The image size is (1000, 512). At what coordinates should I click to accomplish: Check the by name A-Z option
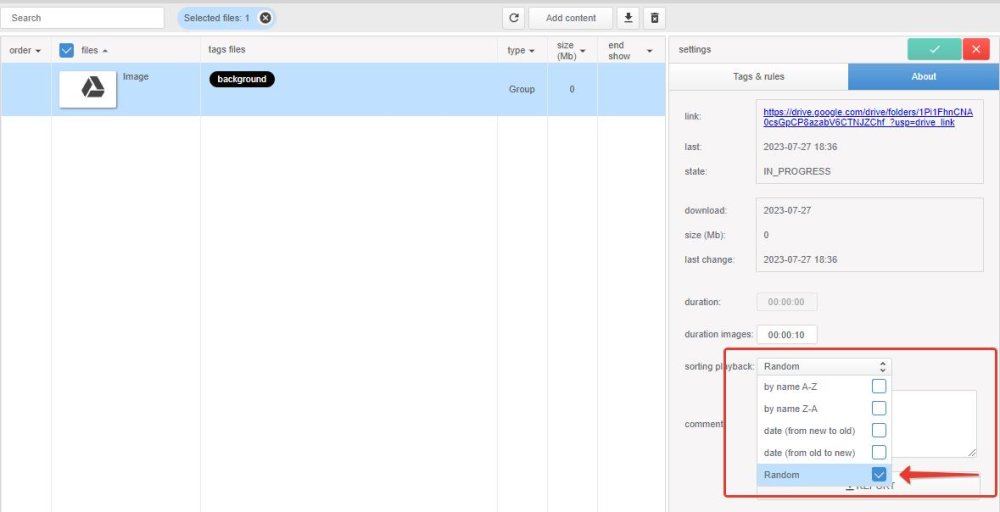879,386
